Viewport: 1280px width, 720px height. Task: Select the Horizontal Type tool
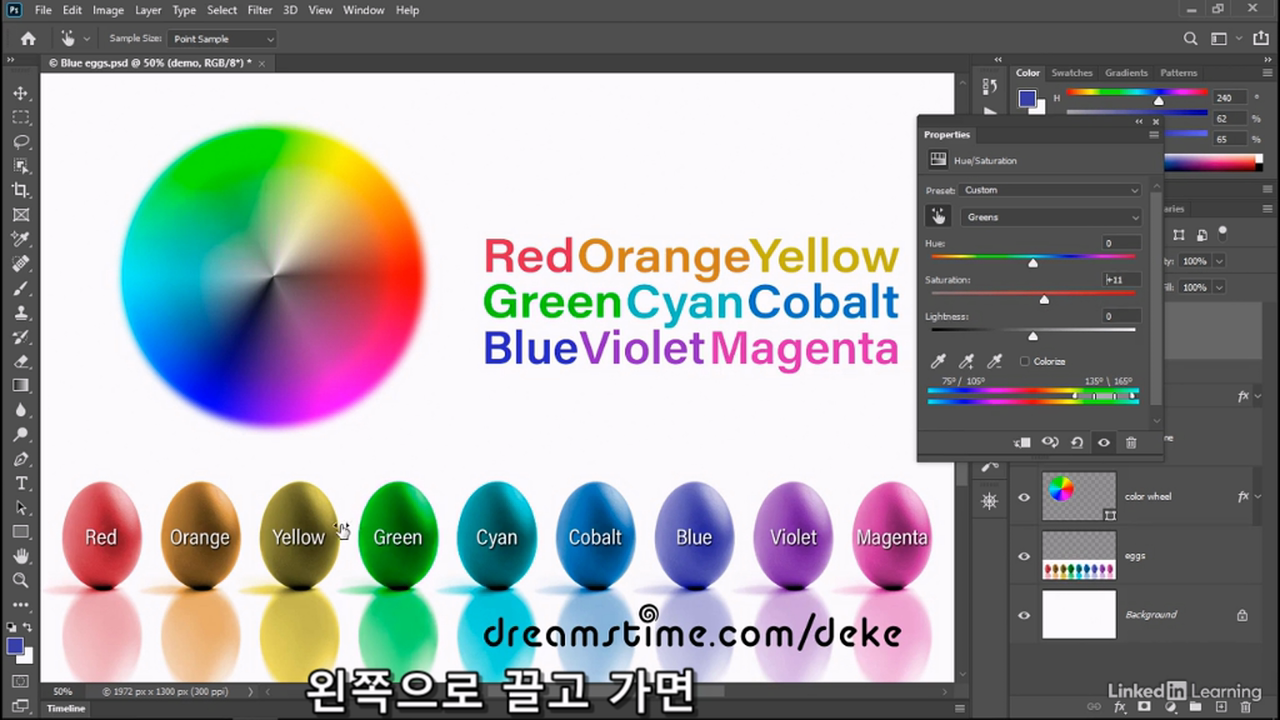[x=20, y=483]
